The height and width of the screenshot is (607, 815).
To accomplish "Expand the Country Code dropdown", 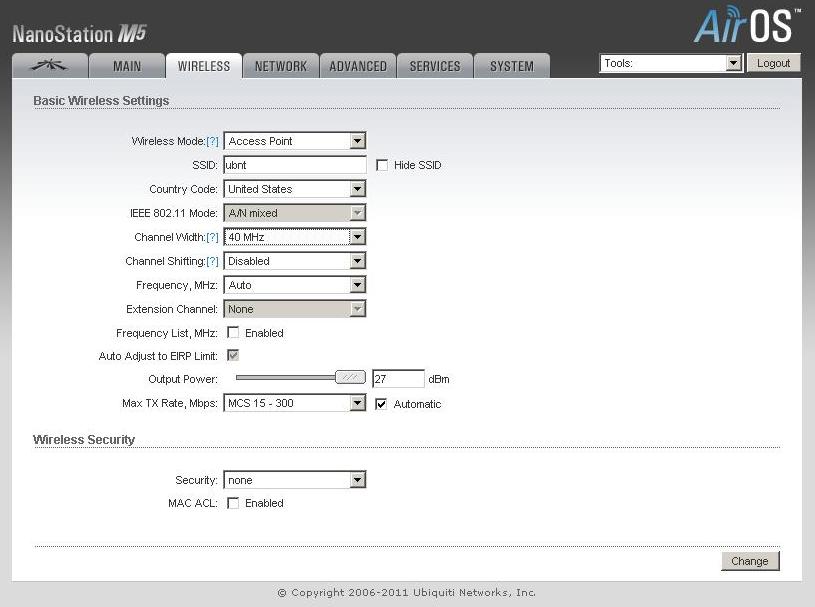I will [295, 189].
